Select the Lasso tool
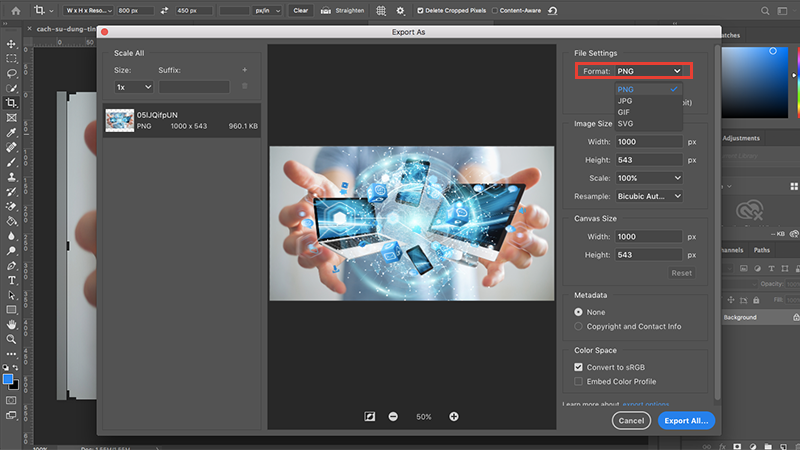 11,73
